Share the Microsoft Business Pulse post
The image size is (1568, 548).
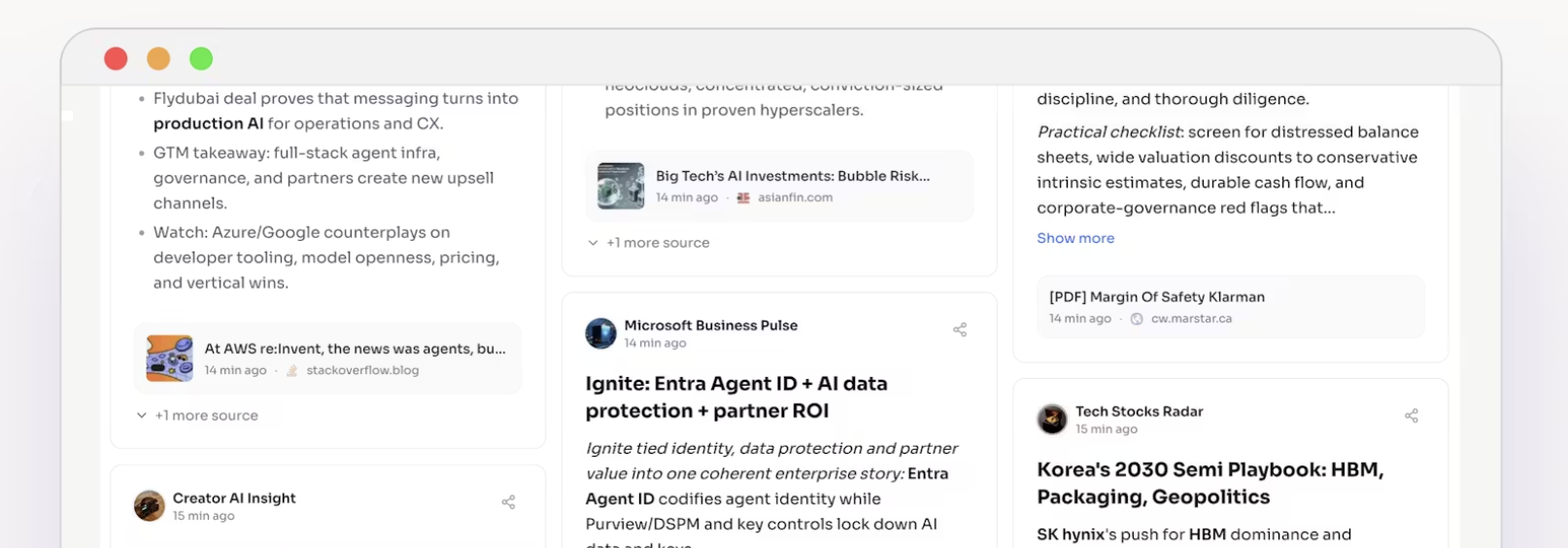(x=960, y=329)
